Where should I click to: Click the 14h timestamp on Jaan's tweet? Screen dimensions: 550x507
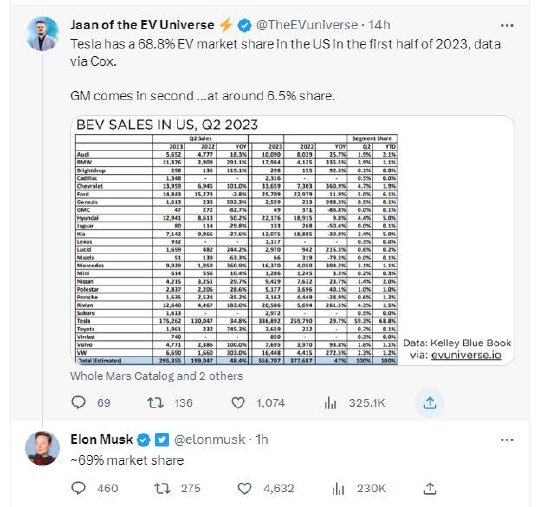click(379, 25)
